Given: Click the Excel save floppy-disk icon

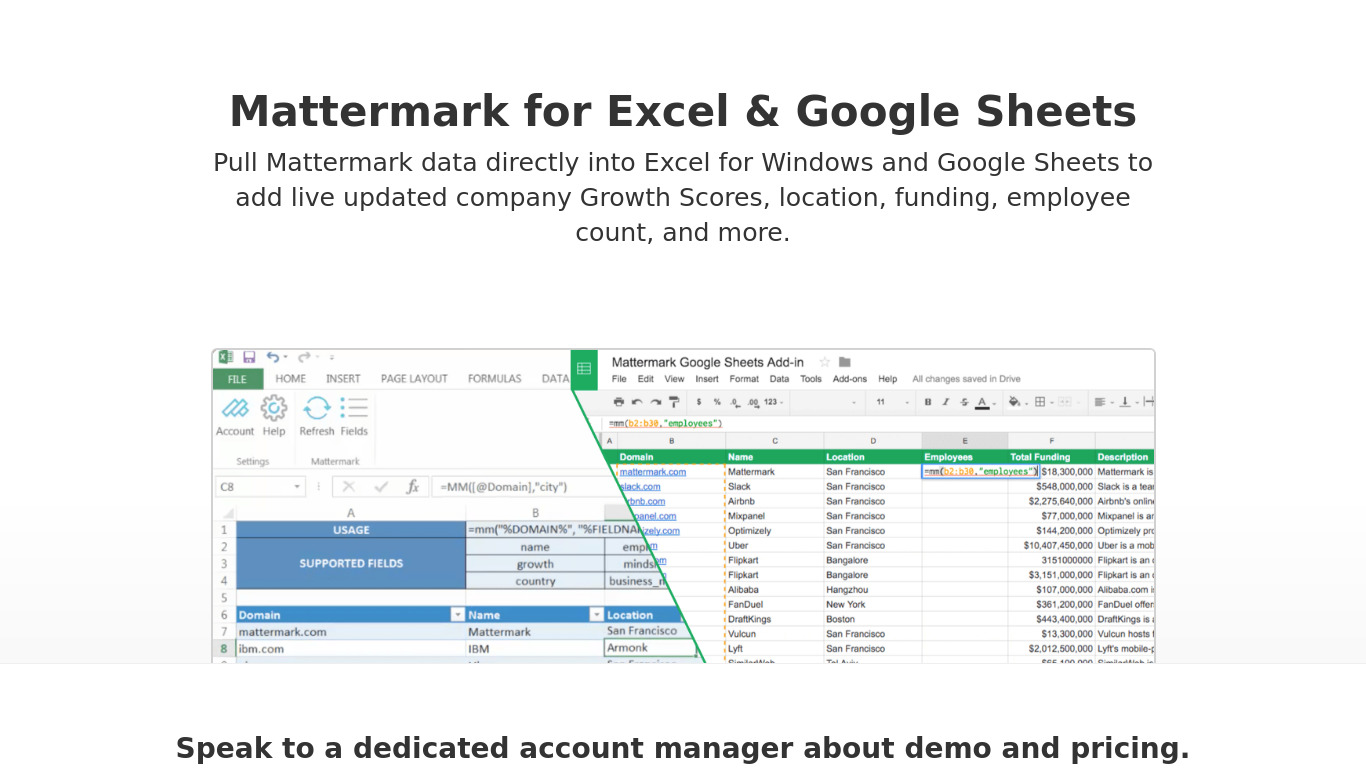Looking at the screenshot, I should (x=249, y=357).
